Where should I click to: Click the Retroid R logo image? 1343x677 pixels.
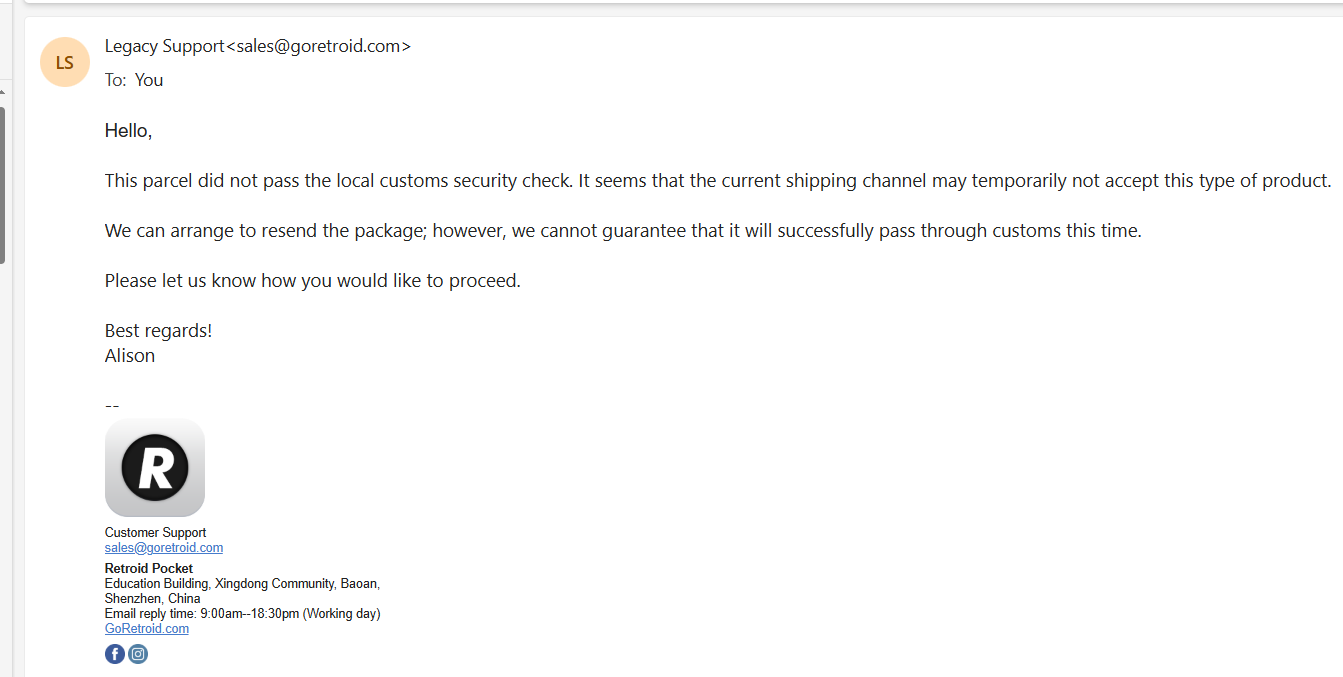[155, 467]
